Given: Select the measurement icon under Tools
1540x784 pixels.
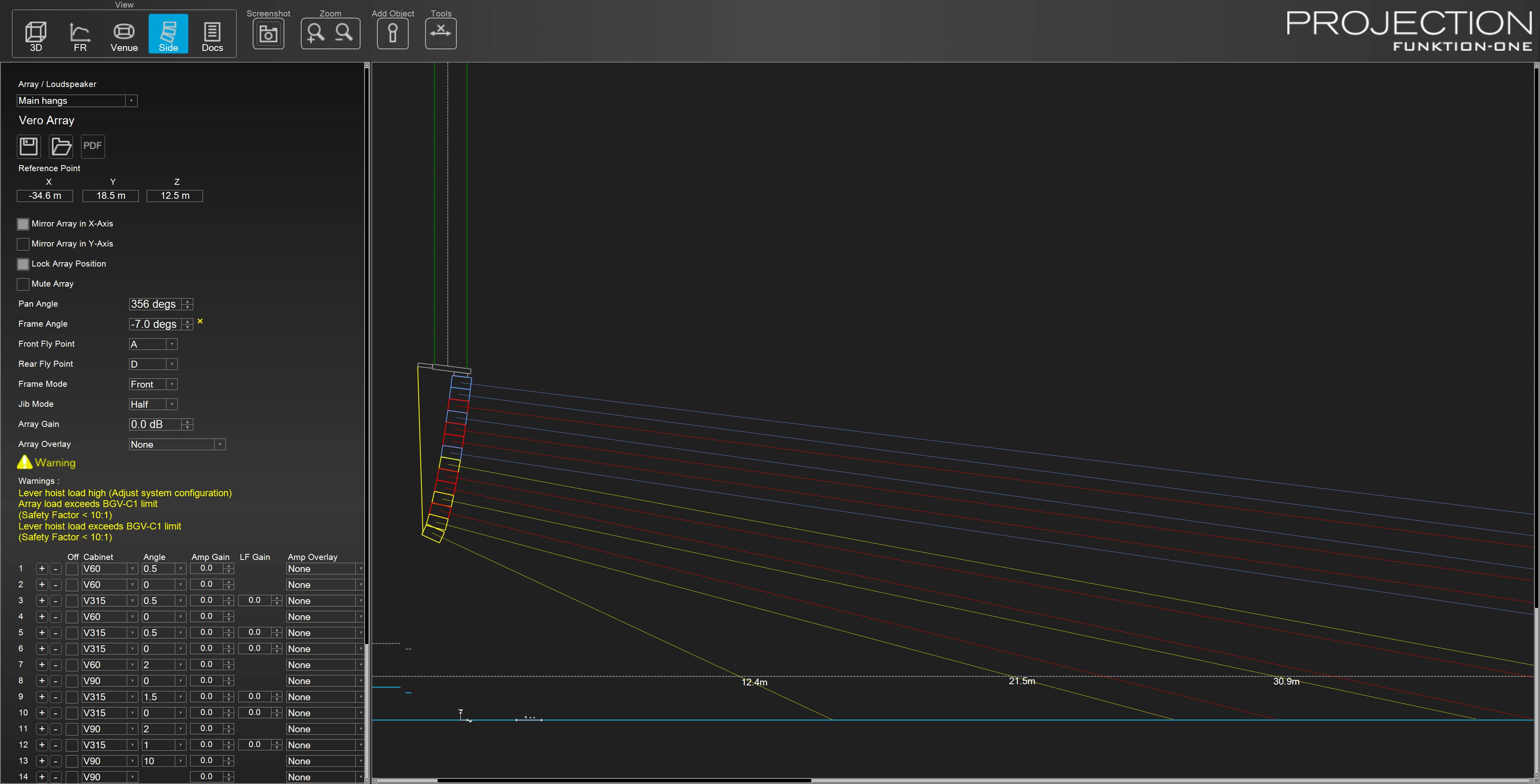Looking at the screenshot, I should coord(441,33).
